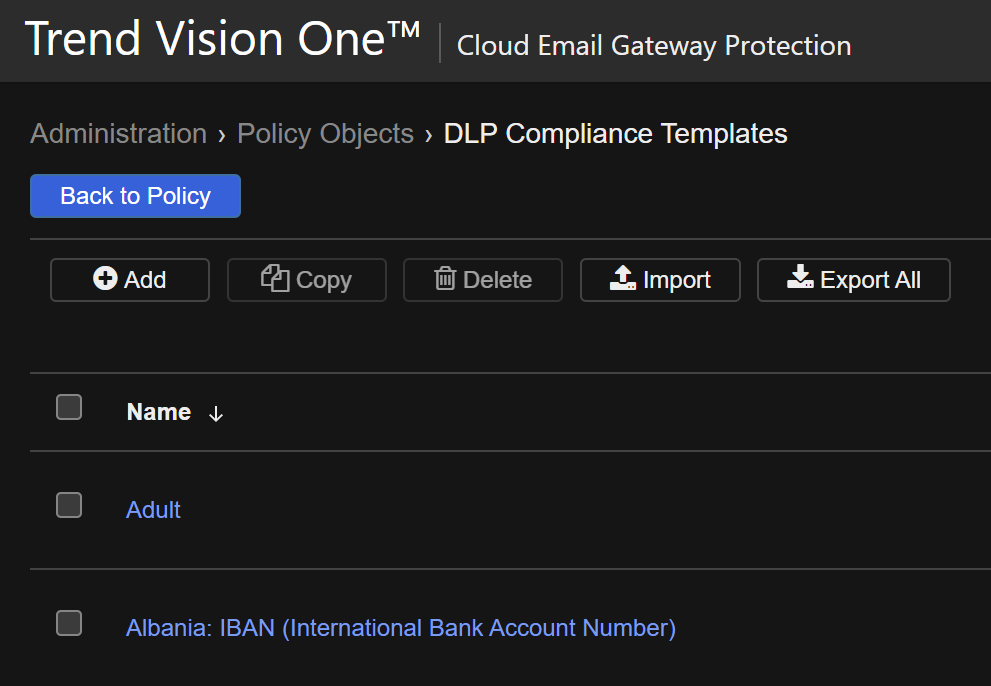
Task: Click the Copy documents icon
Action: pyautogui.click(x=275, y=278)
